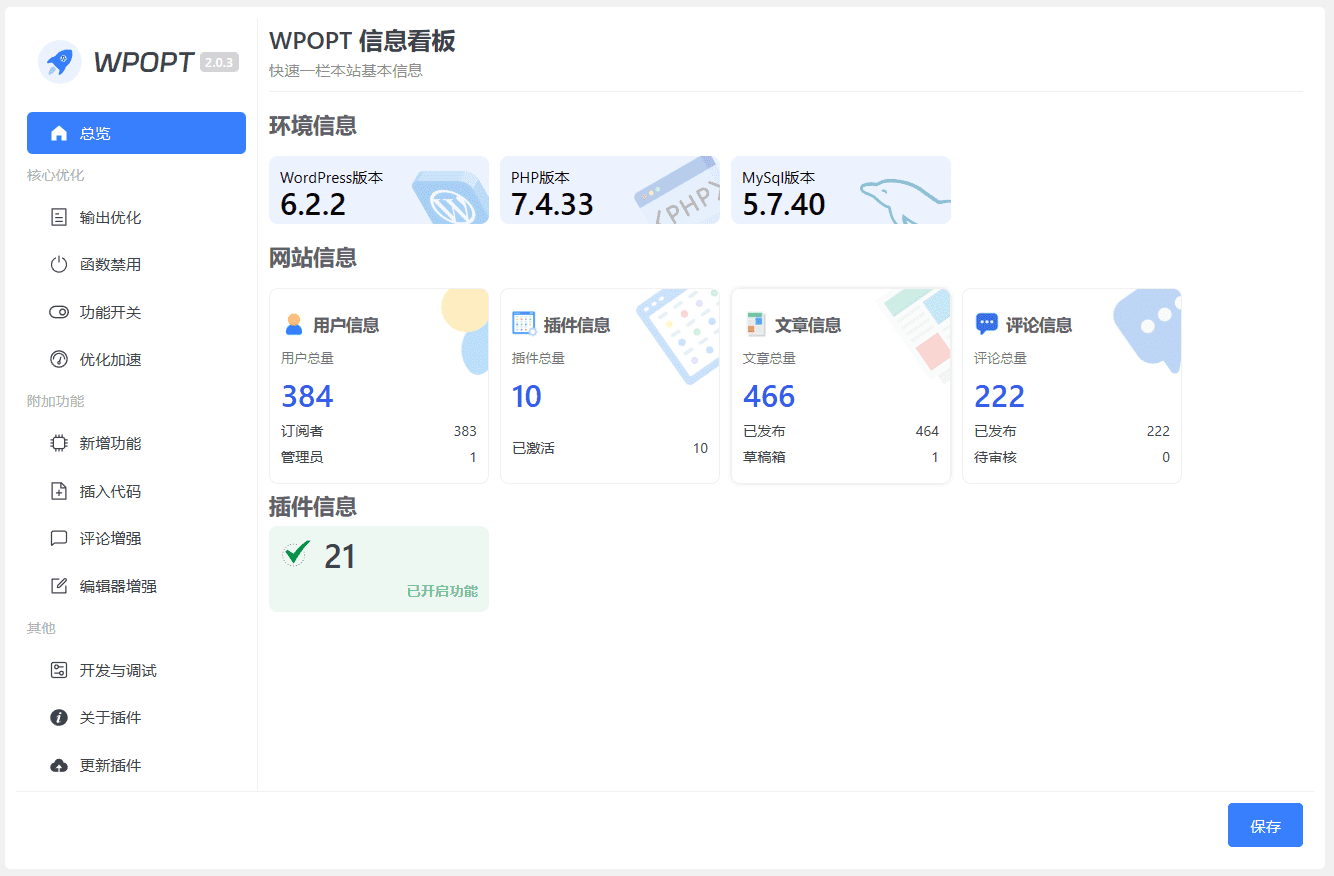Click the blue 保存 button
1334x876 pixels.
tap(1265, 825)
